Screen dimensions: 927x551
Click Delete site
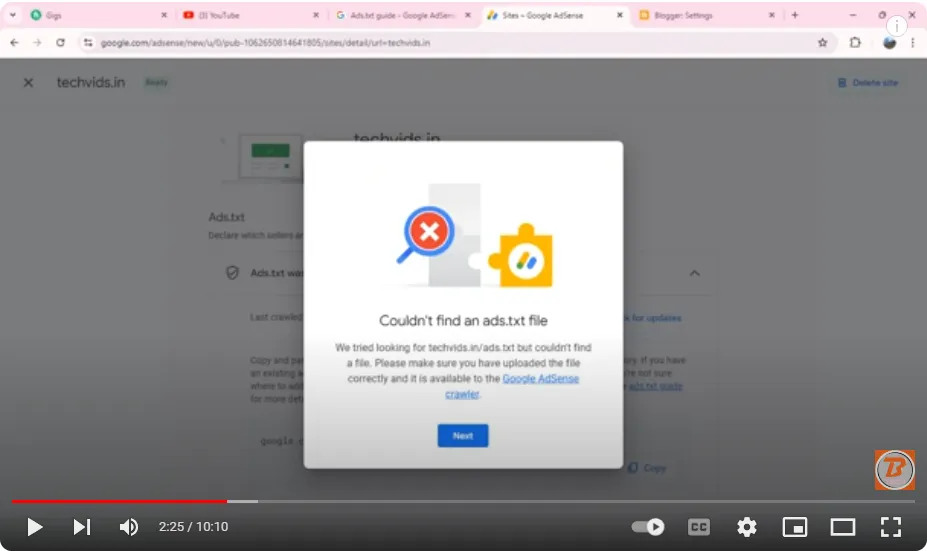pyautogui.click(x=868, y=83)
